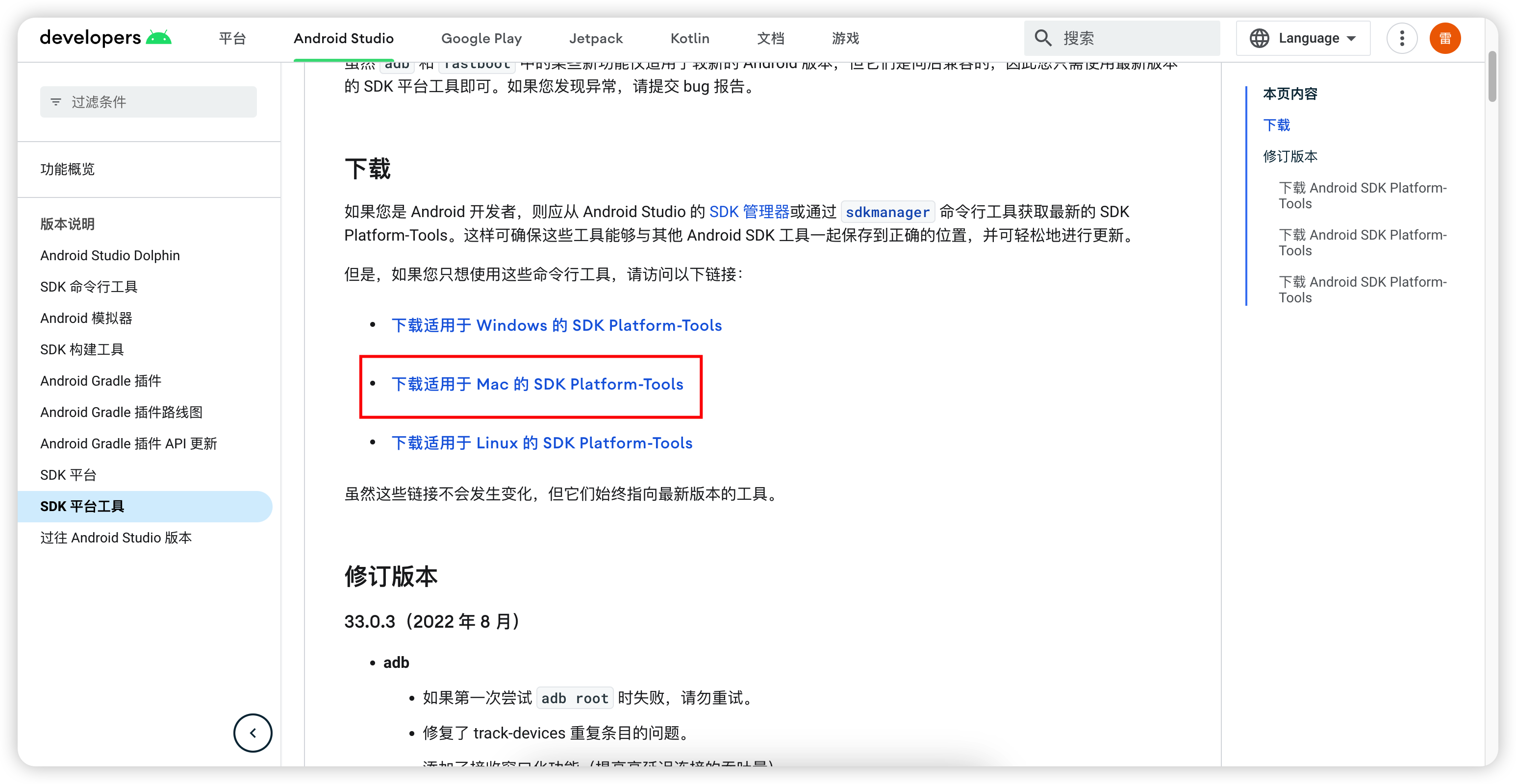Screen dimensions: 1516x784
Task: Open Android Gradle 插件 API 更新
Action: (129, 443)
